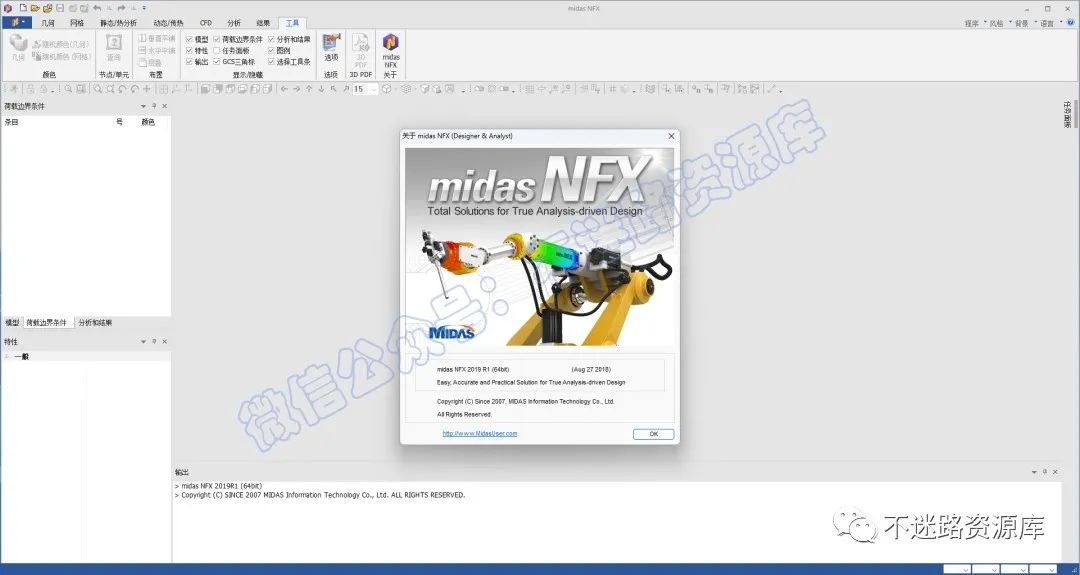Pin the 输出 panel with pushpin icon

[1045, 472]
